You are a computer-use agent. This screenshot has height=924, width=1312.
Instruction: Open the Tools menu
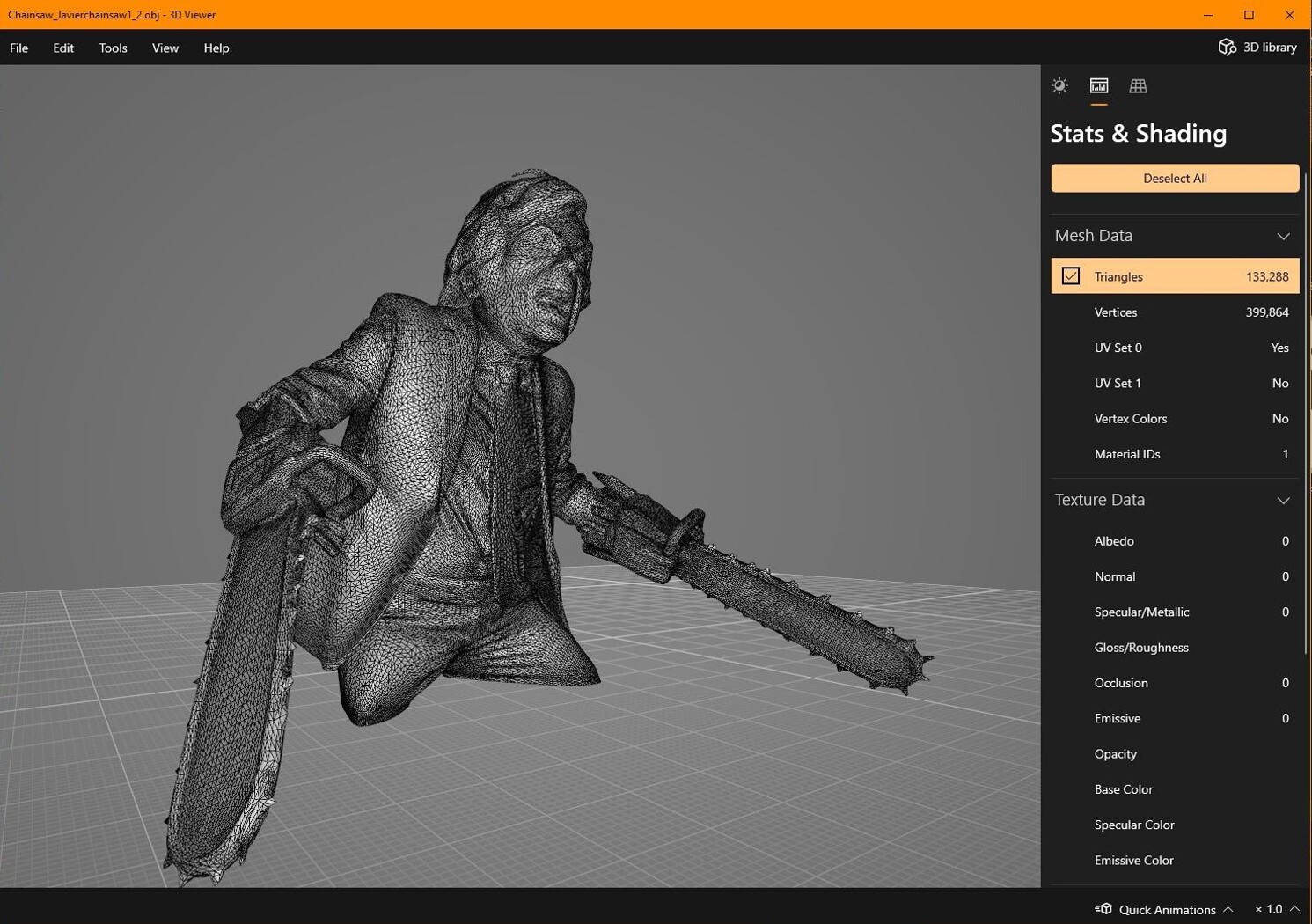click(113, 48)
